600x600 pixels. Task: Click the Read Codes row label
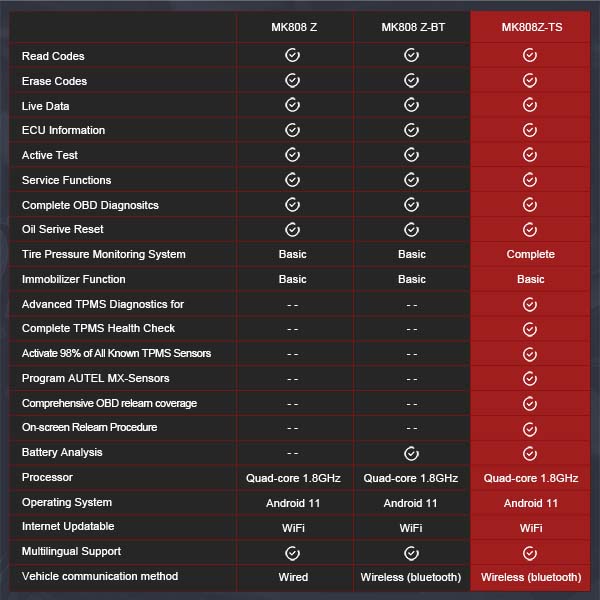click(53, 56)
